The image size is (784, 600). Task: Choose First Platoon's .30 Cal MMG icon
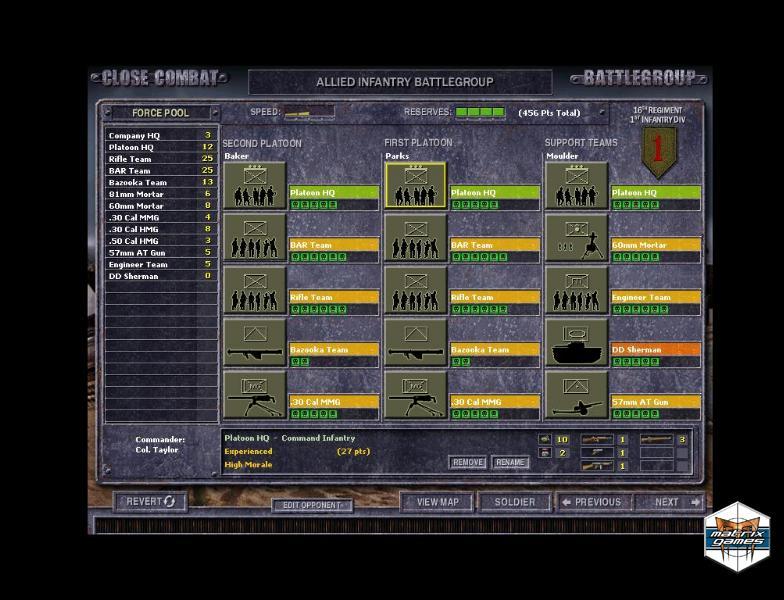pos(415,395)
